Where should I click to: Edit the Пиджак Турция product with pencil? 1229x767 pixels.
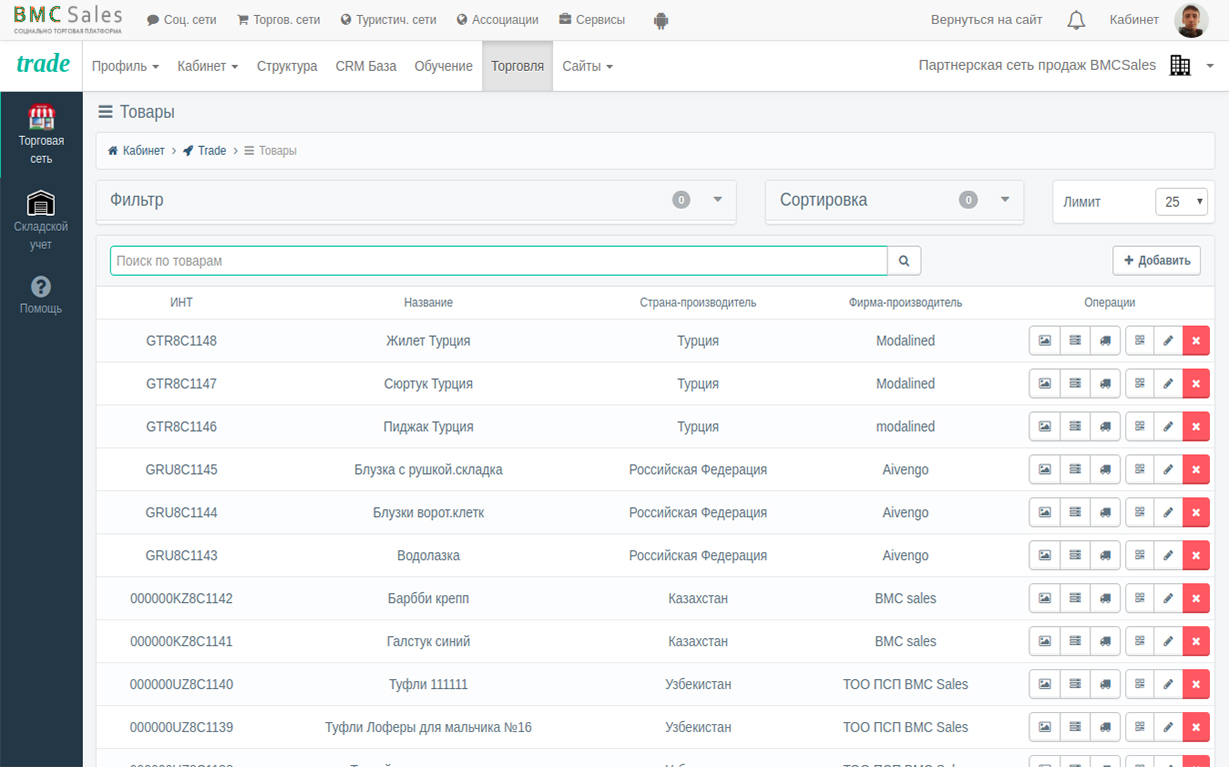1167,427
